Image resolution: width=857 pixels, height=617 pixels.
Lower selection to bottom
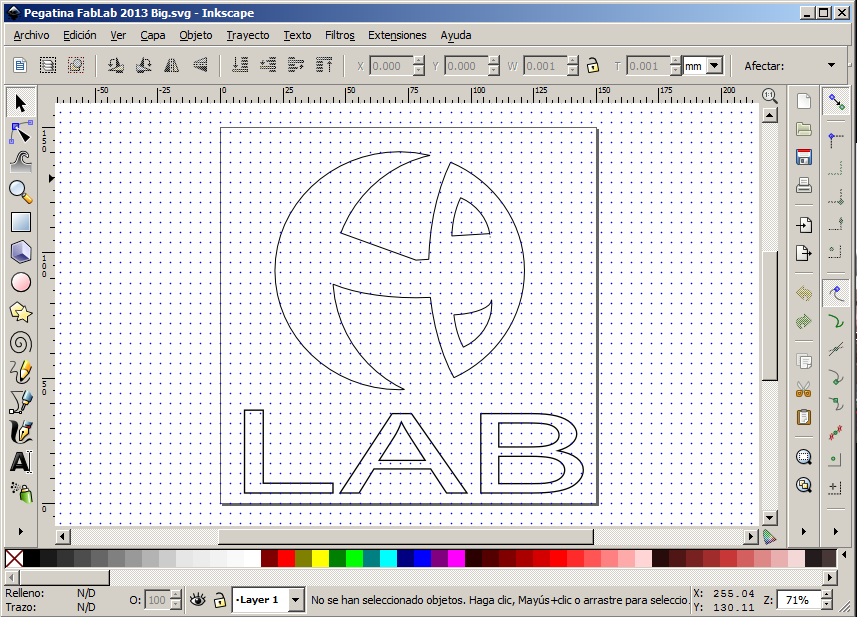[x=240, y=66]
